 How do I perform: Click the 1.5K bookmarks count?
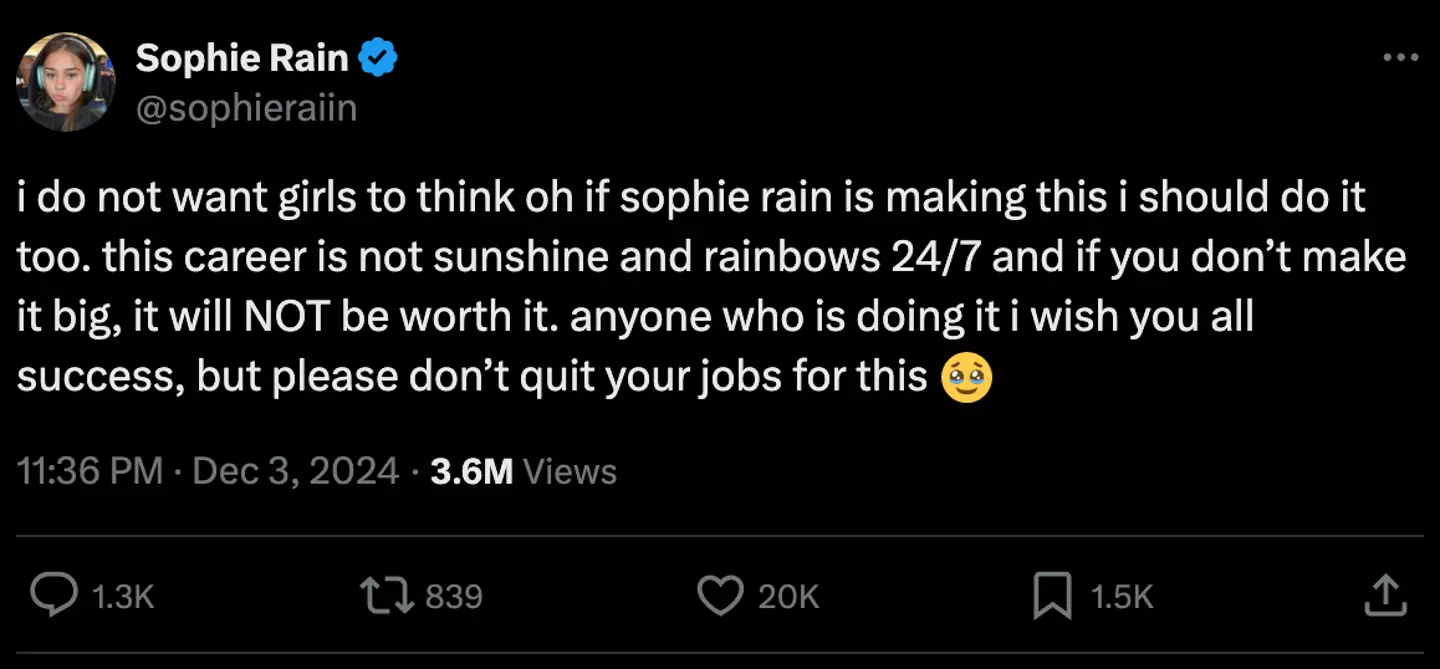[1121, 597]
